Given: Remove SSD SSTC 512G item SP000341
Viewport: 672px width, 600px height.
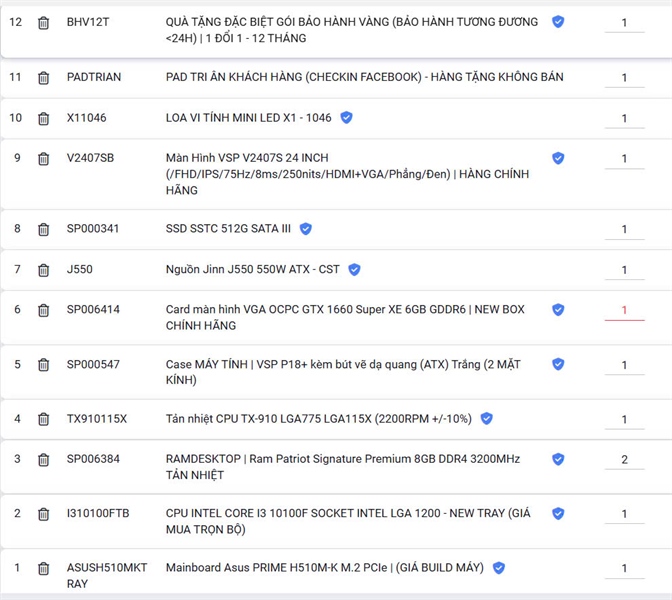Looking at the screenshot, I should point(44,230).
